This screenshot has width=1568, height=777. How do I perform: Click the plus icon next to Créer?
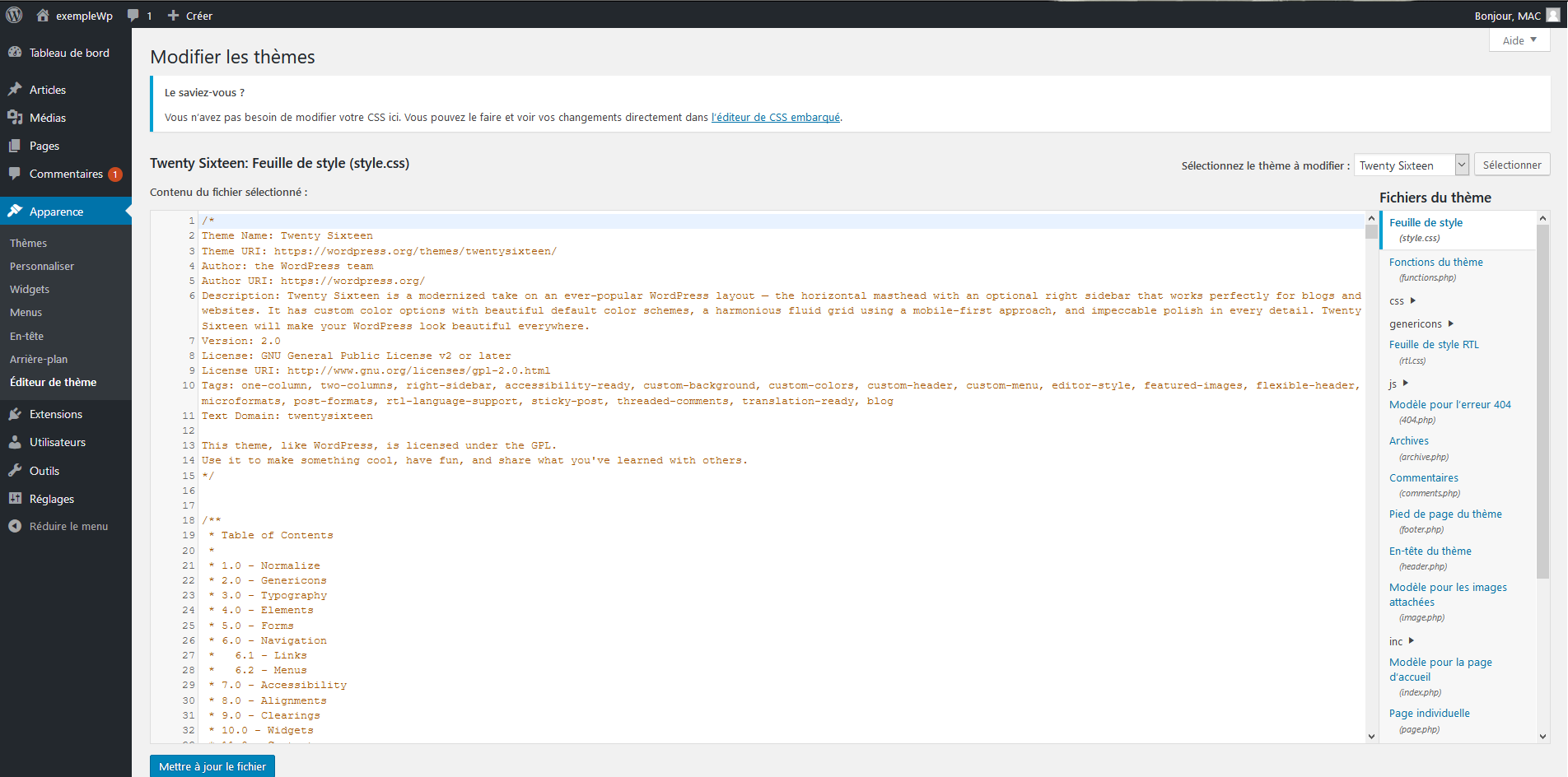point(173,16)
